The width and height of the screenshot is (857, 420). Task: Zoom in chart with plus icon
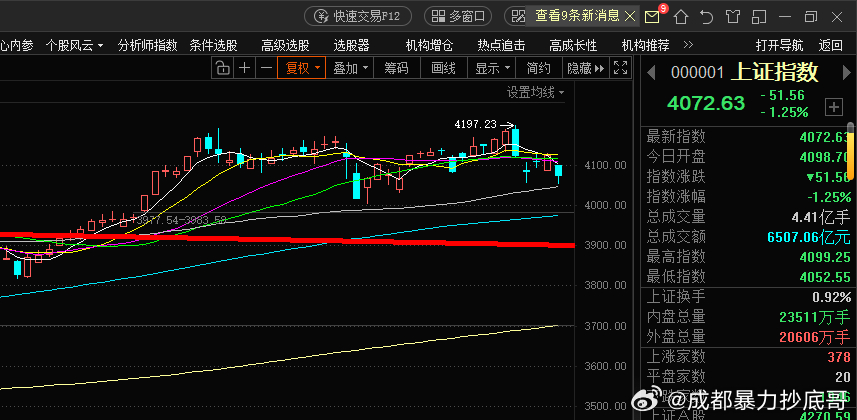coord(245,68)
